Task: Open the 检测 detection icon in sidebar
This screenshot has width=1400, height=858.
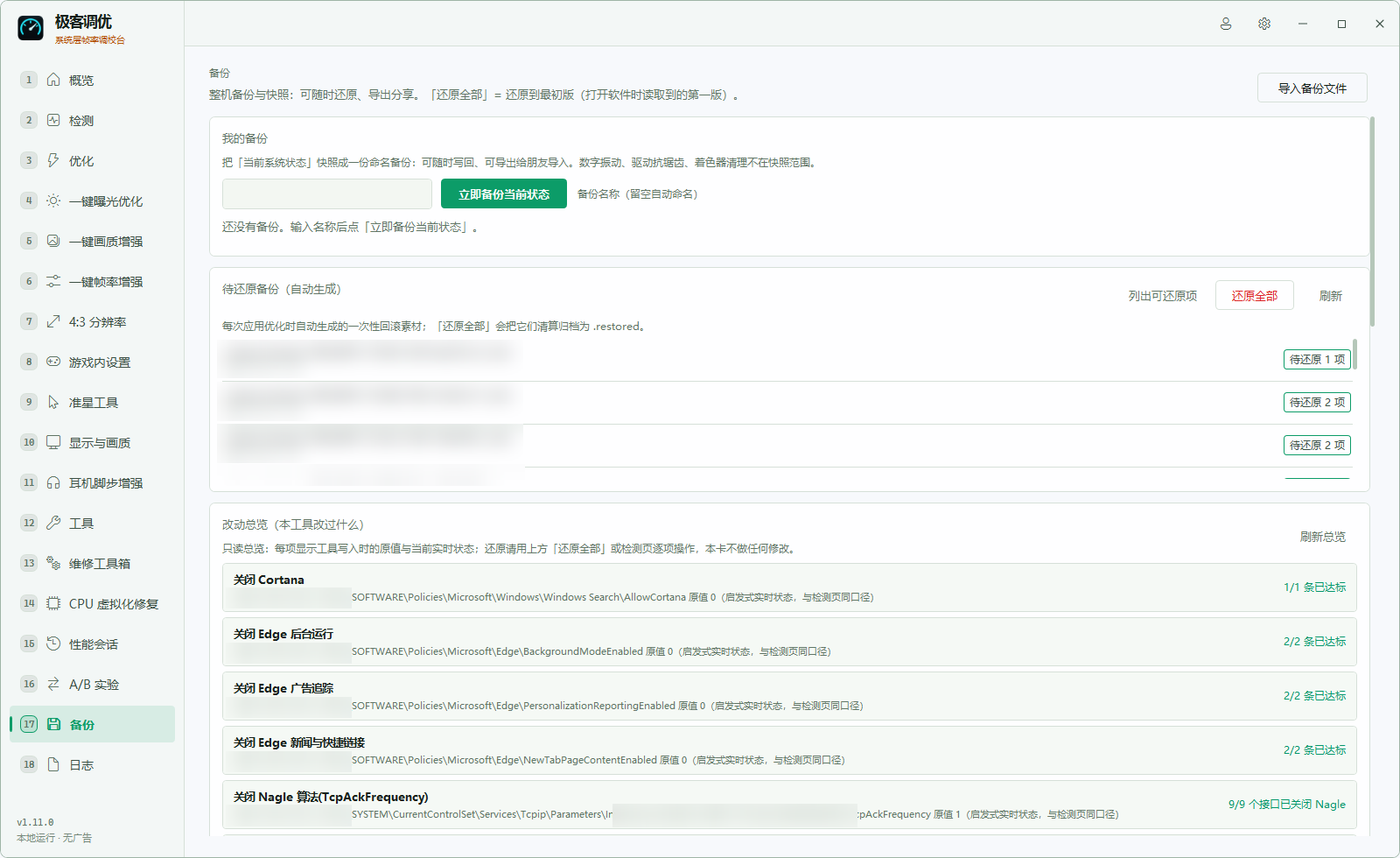Action: (x=53, y=120)
